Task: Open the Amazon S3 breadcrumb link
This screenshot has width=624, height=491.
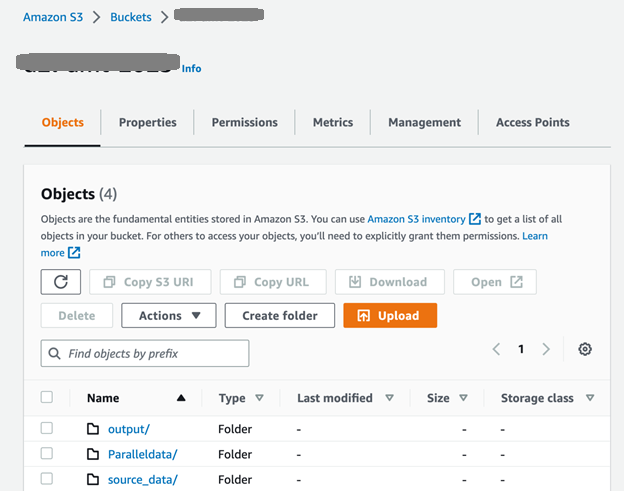Action: [x=53, y=17]
